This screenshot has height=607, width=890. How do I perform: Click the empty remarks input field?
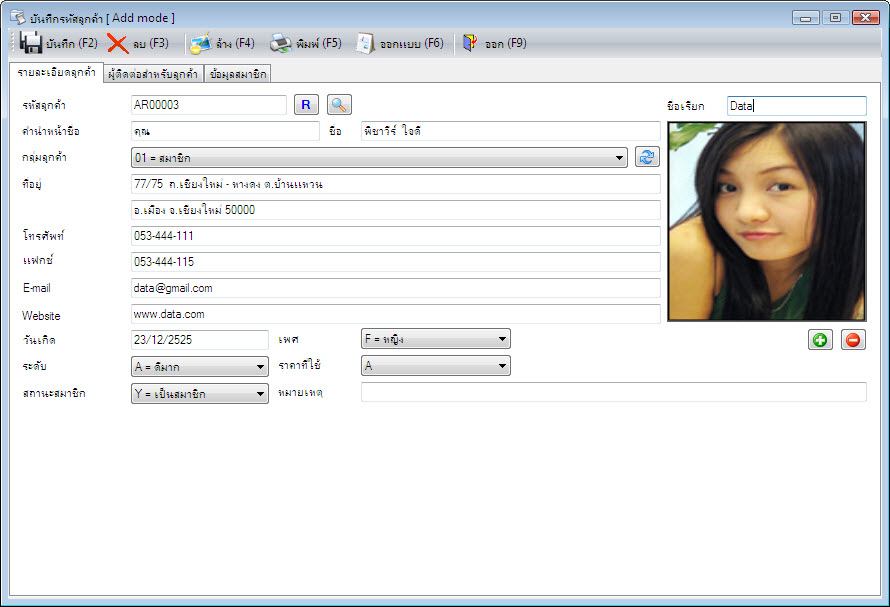(614, 392)
